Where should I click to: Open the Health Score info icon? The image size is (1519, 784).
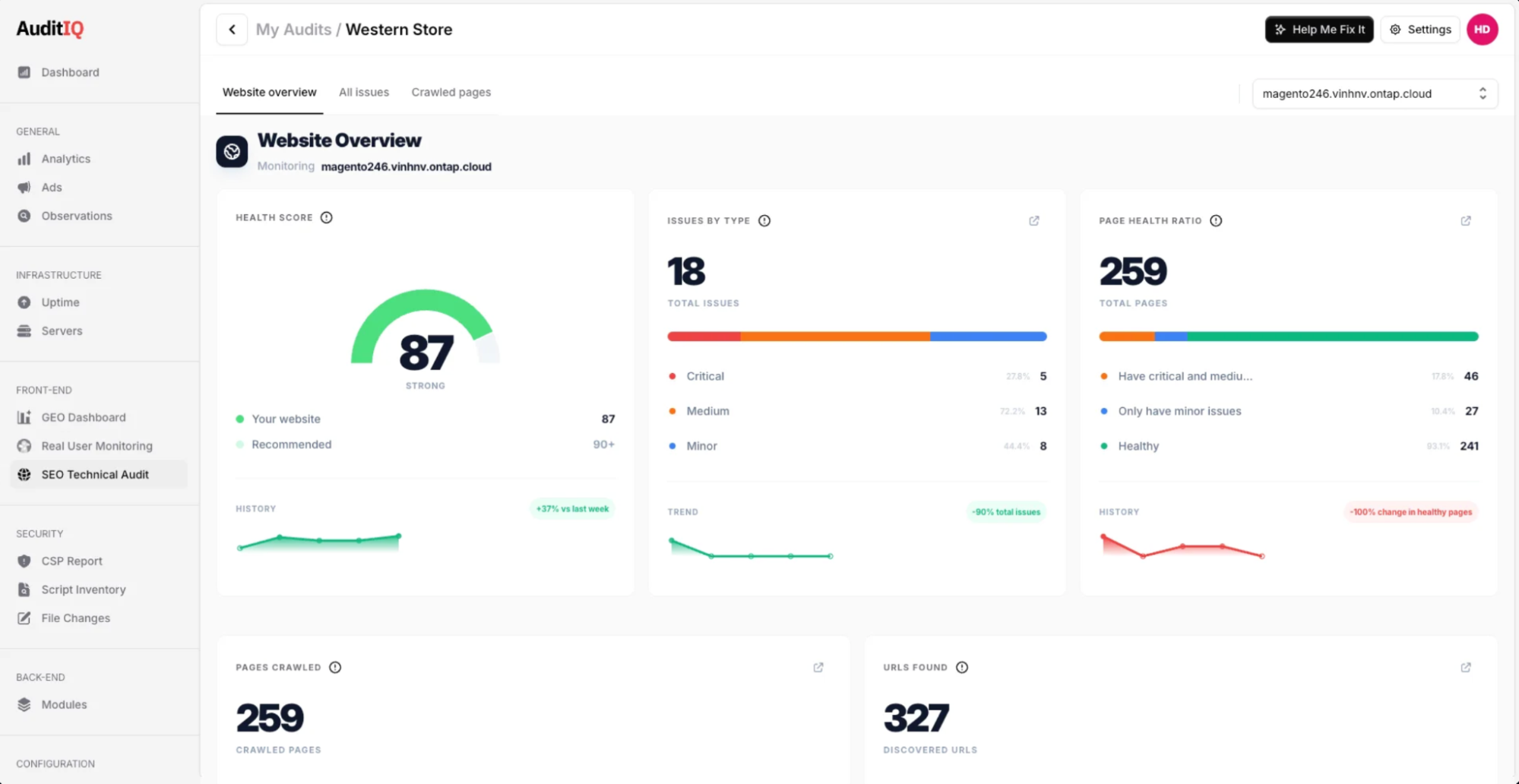pos(327,217)
